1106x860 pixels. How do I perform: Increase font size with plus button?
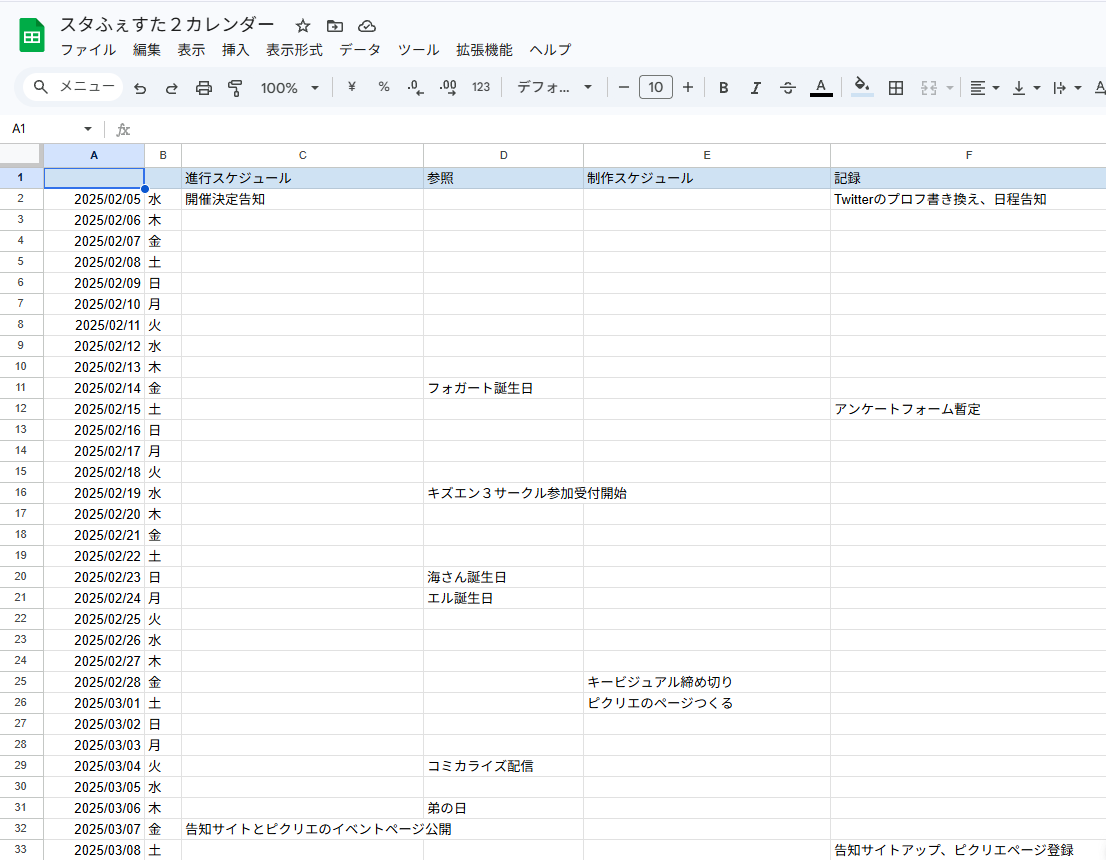(x=688, y=87)
